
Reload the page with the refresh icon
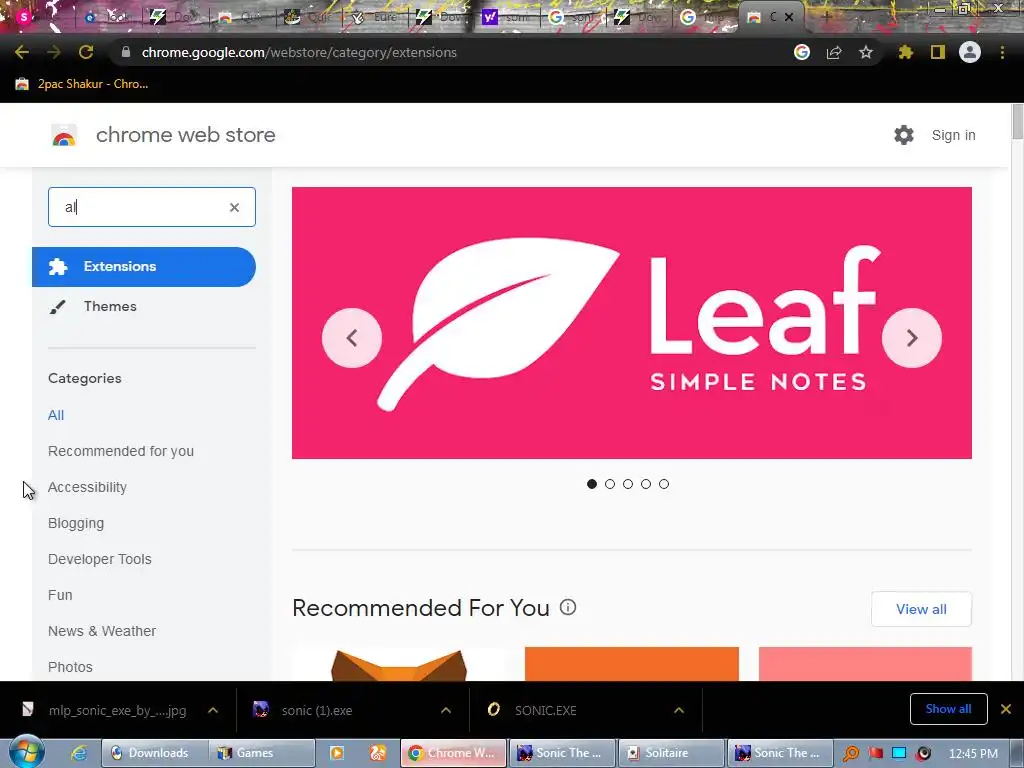(x=86, y=52)
